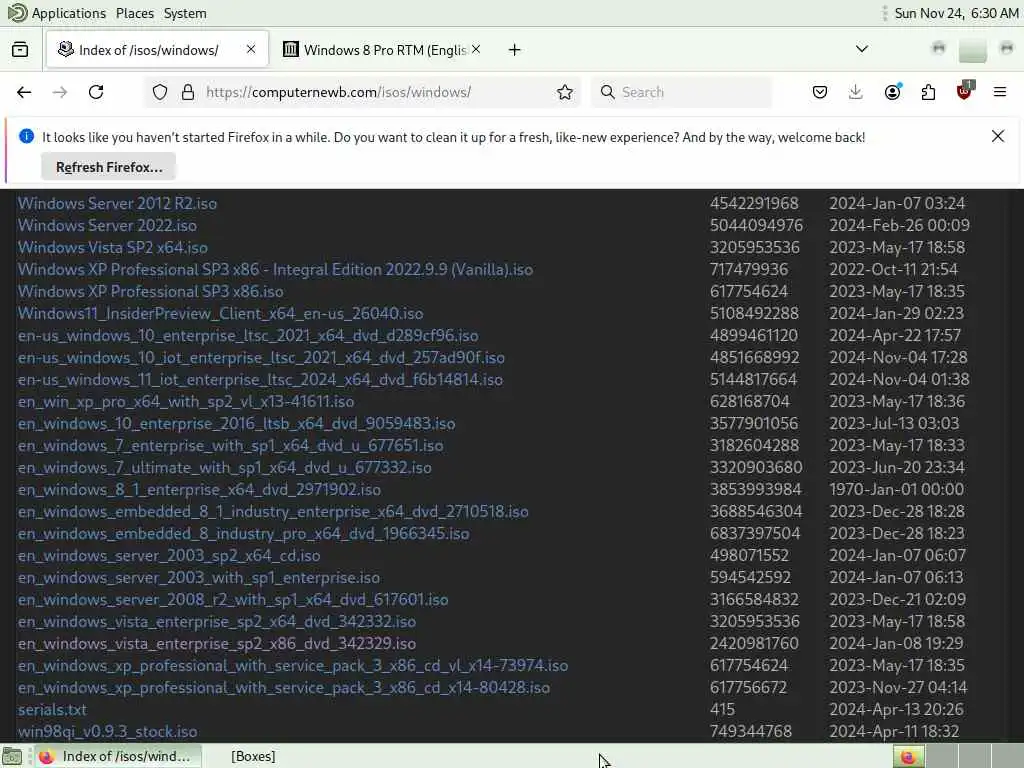The image size is (1024, 768).
Task: Switch to Index of /isos/windows/ tab
Action: 157,50
